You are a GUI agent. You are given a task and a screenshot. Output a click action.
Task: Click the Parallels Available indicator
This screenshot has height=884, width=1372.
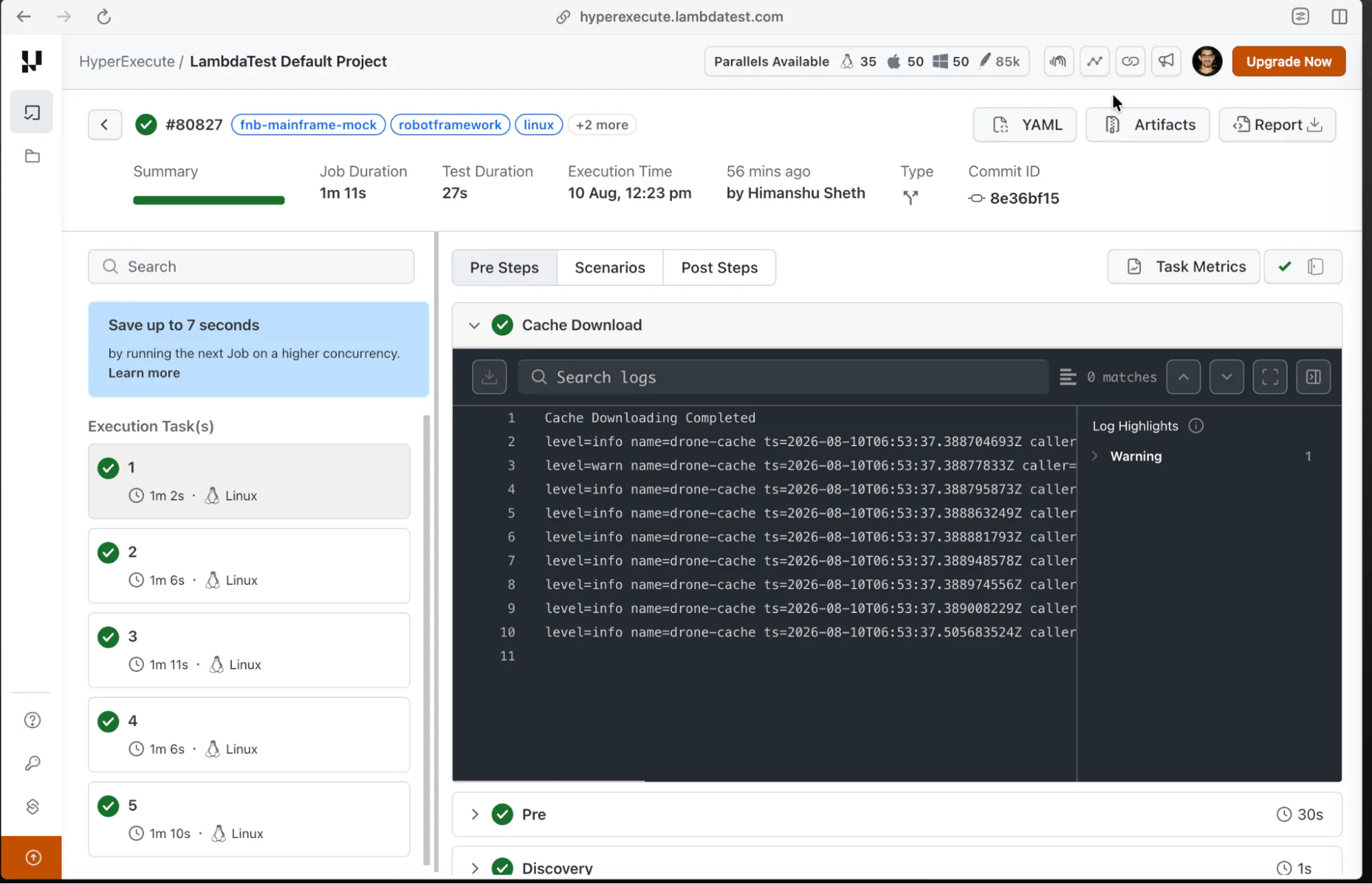coord(867,61)
